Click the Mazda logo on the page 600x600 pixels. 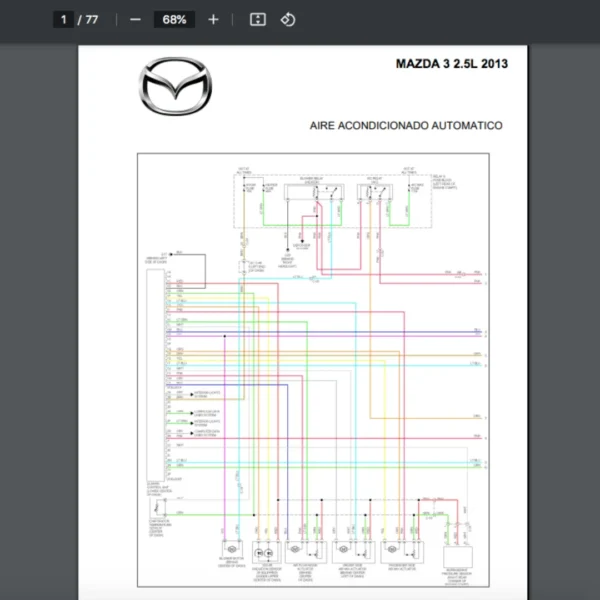pos(175,86)
